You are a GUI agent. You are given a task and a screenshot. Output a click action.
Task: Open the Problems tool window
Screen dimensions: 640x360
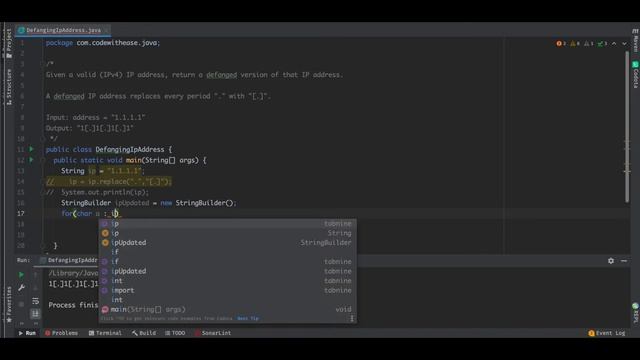pos(61,333)
